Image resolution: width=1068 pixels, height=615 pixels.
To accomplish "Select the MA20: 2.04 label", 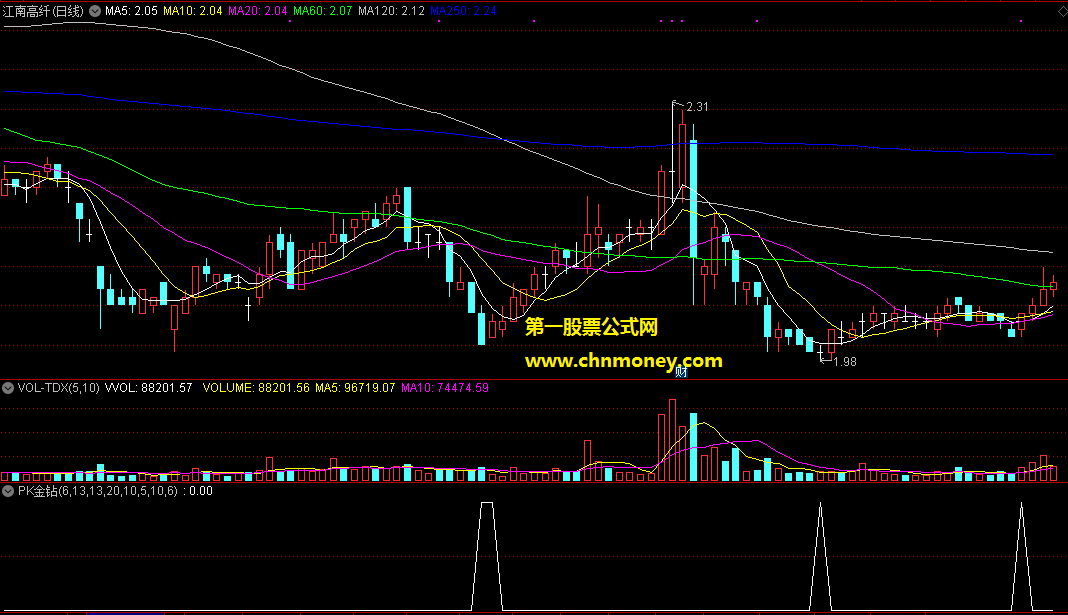I will pos(257,11).
